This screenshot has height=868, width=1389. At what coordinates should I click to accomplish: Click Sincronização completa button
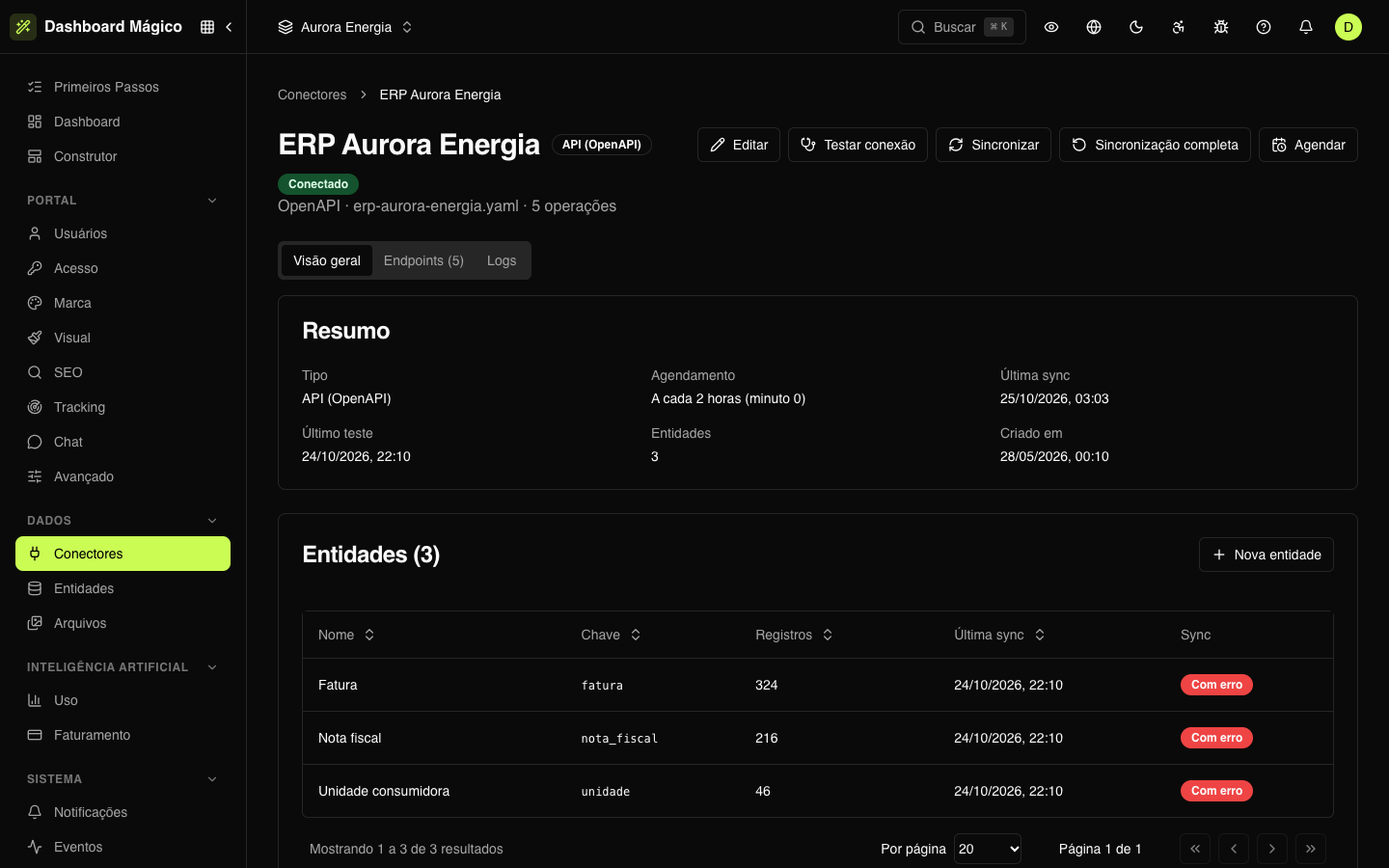[x=1155, y=145]
